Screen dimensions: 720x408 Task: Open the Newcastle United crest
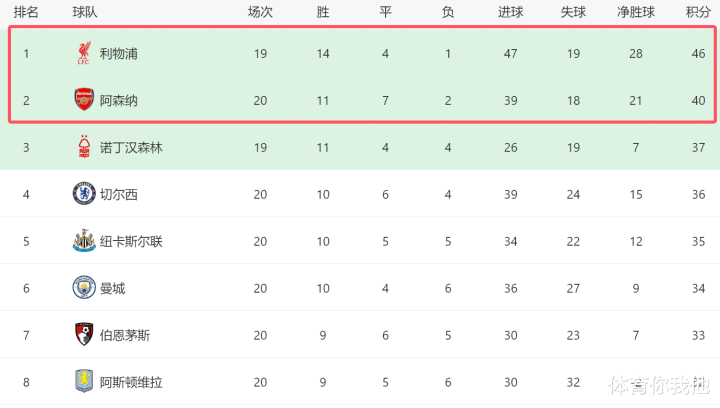click(84, 240)
